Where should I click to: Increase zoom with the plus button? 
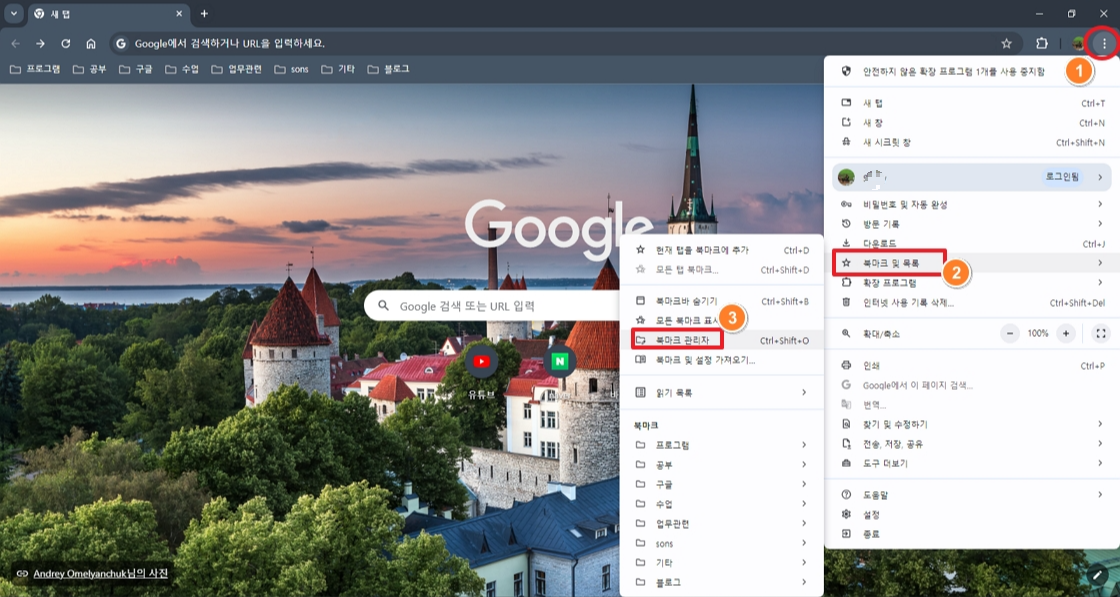click(x=1066, y=333)
